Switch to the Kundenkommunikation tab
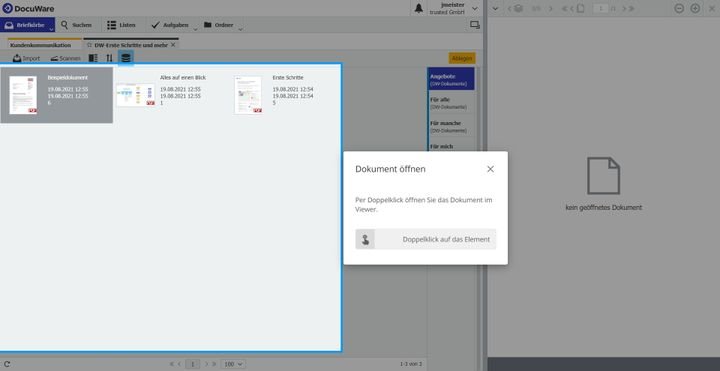Image resolution: width=720 pixels, height=371 pixels. coord(40,45)
